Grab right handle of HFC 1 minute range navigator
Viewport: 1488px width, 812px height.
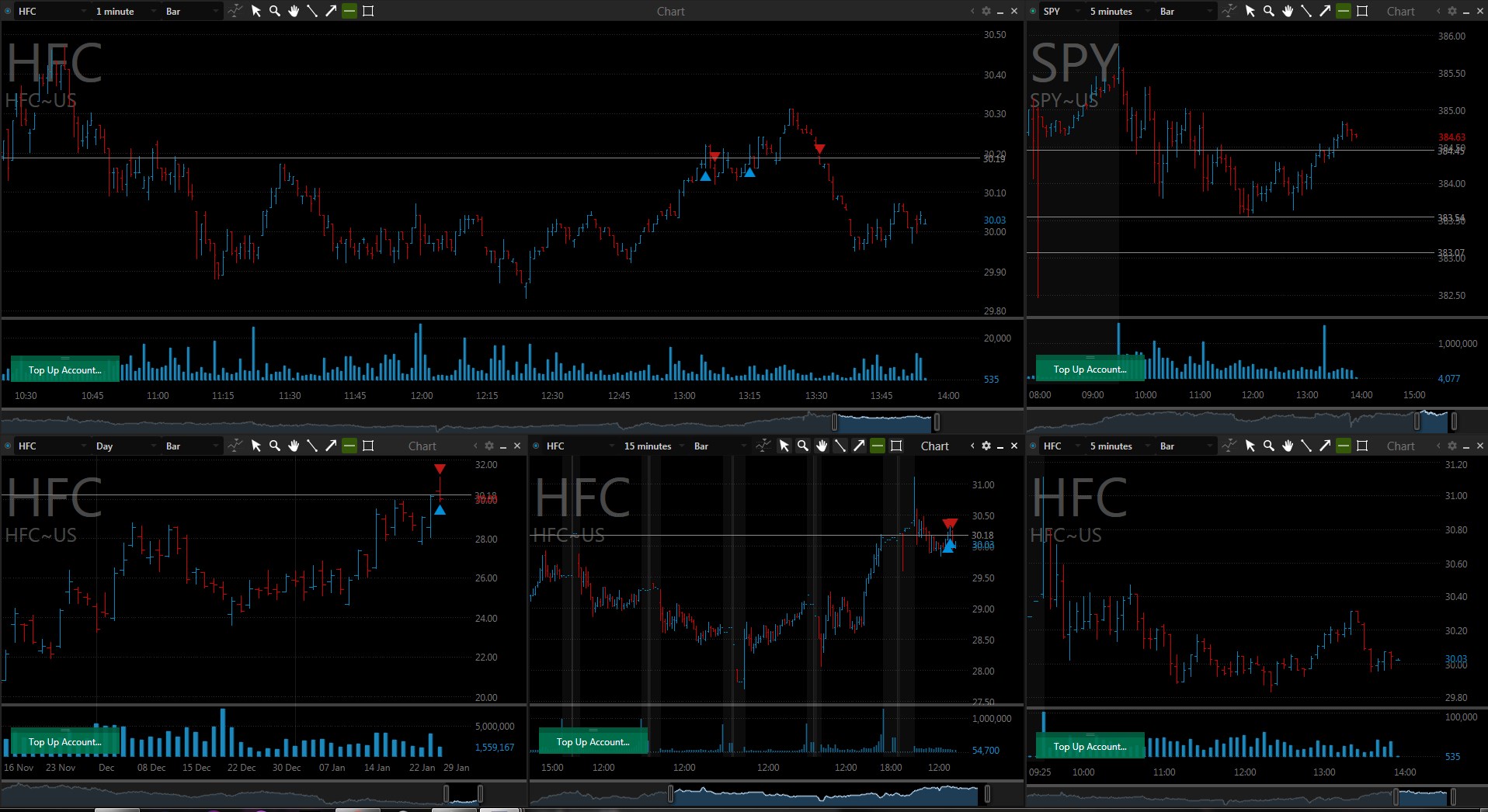pos(937,422)
